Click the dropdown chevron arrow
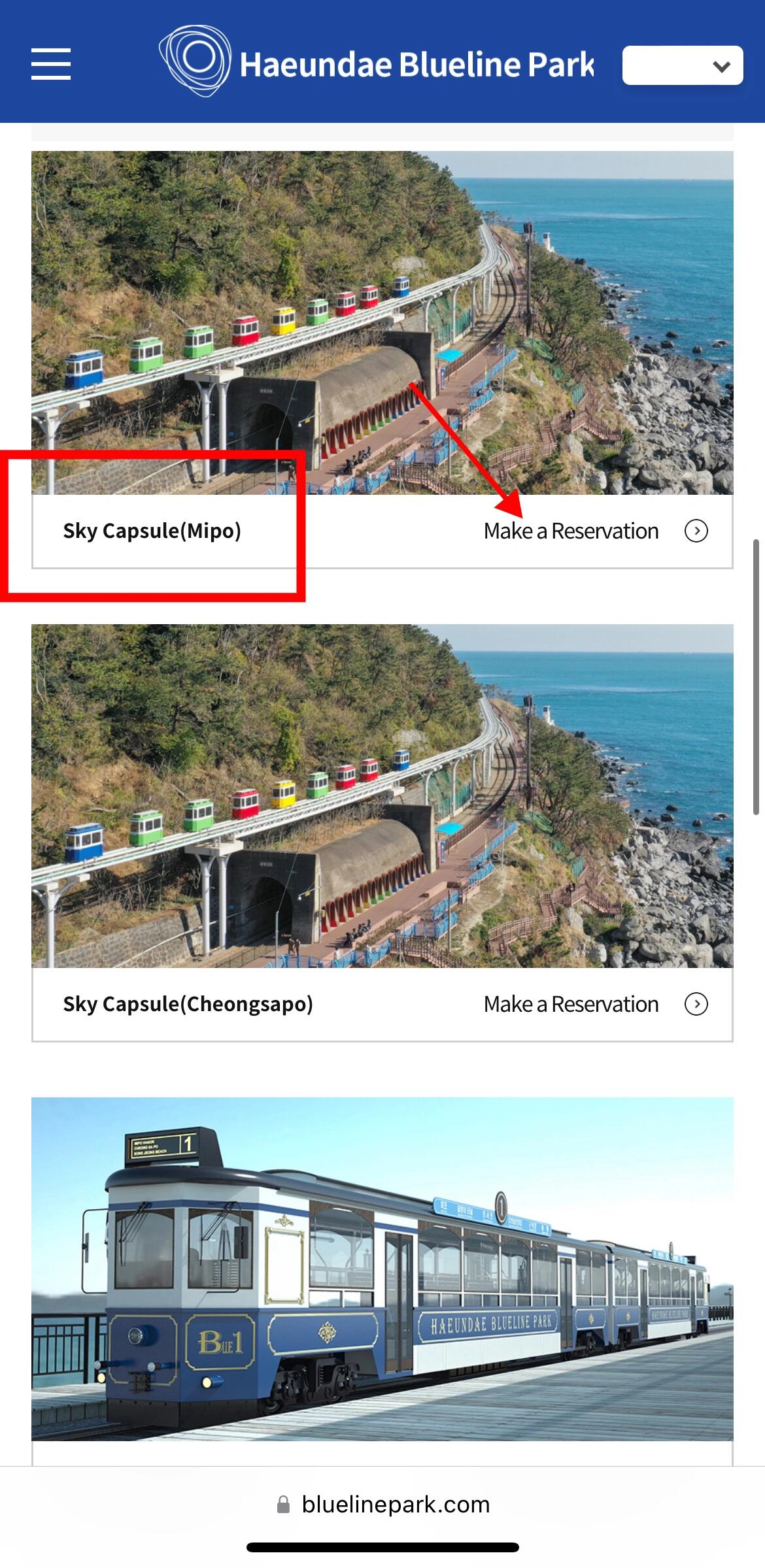 [x=721, y=66]
